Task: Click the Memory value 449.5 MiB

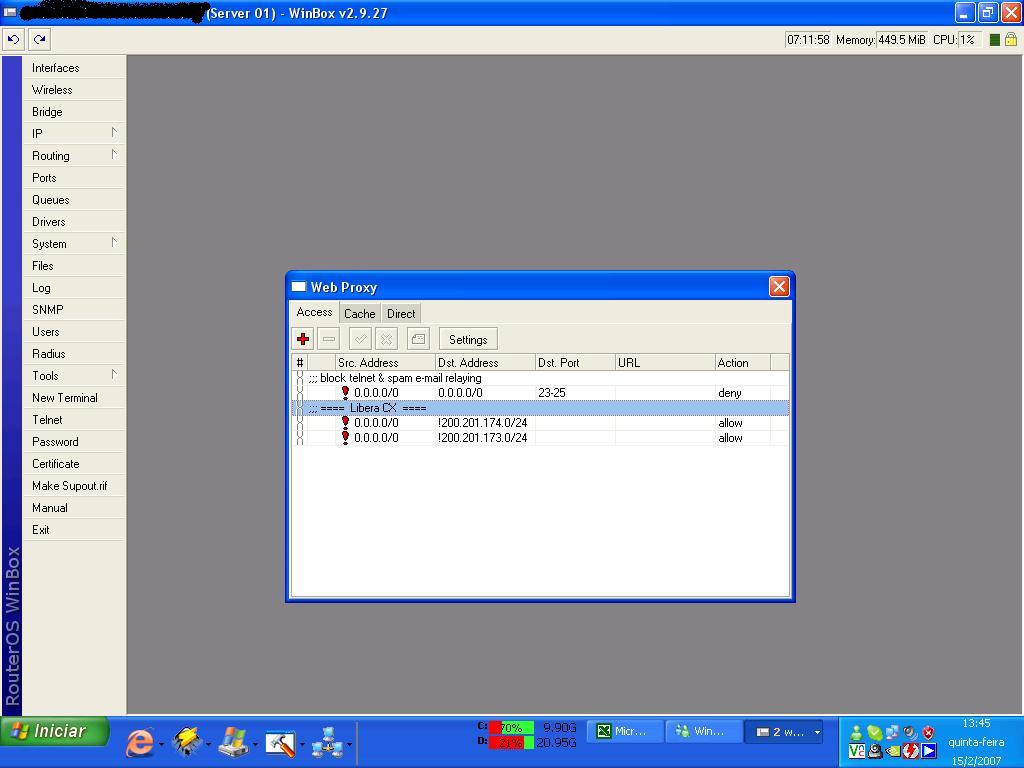Action: click(902, 40)
